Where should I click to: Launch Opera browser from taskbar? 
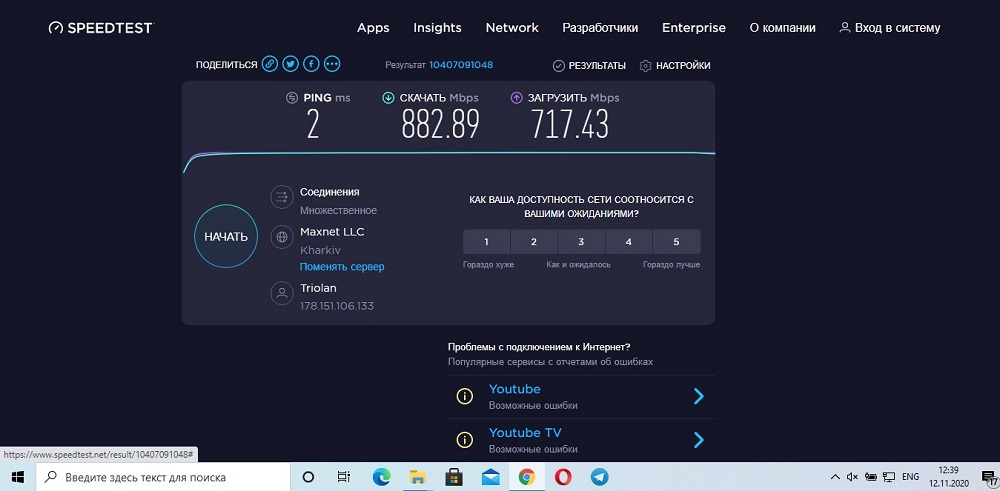[562, 477]
